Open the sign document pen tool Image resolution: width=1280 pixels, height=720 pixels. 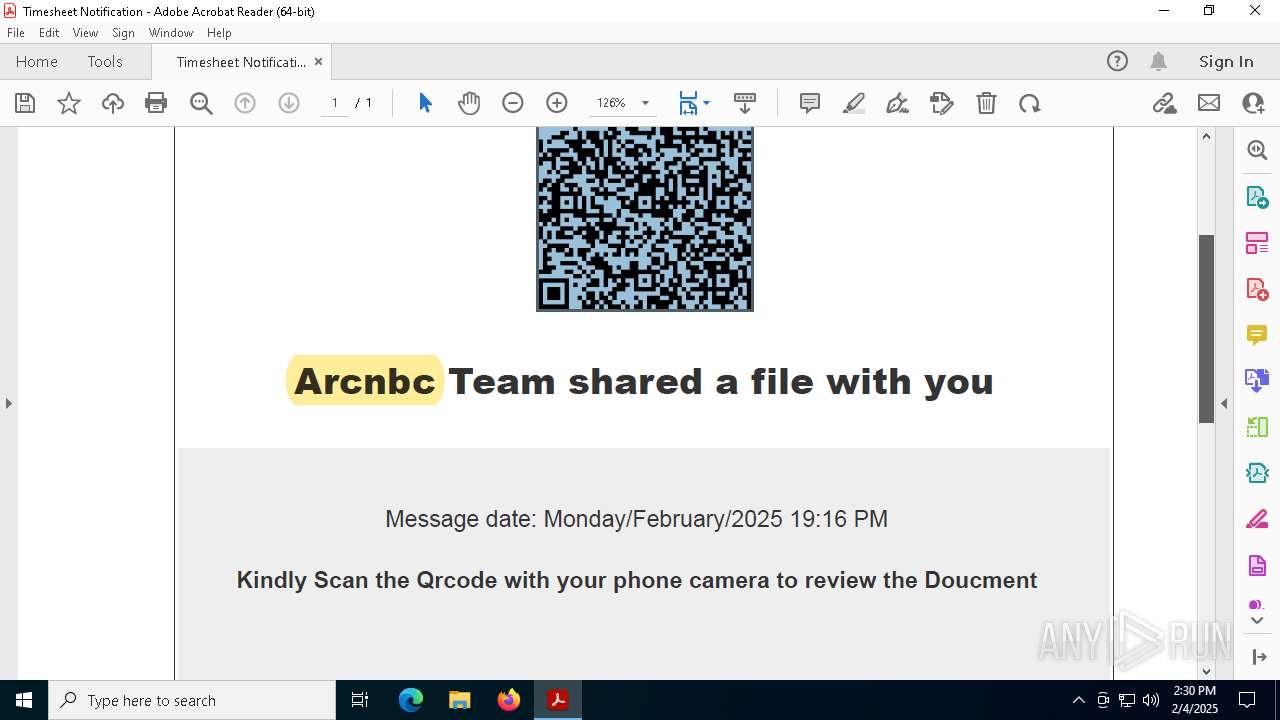tap(898, 103)
